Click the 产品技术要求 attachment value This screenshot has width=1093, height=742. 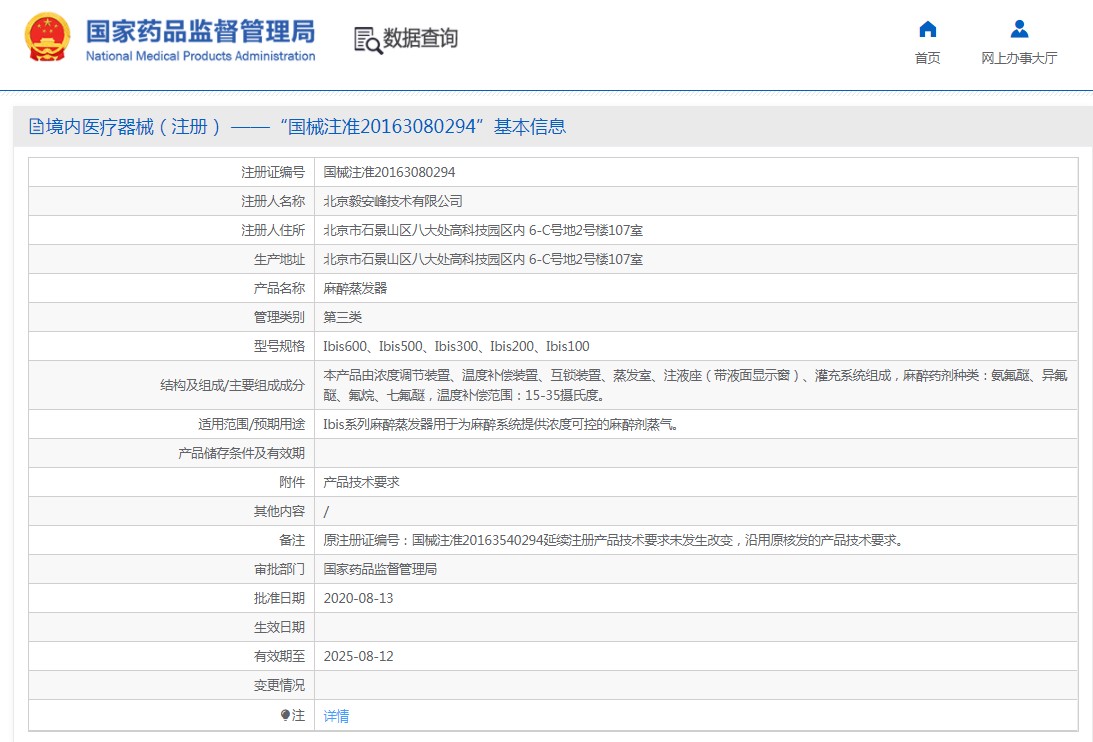point(362,482)
